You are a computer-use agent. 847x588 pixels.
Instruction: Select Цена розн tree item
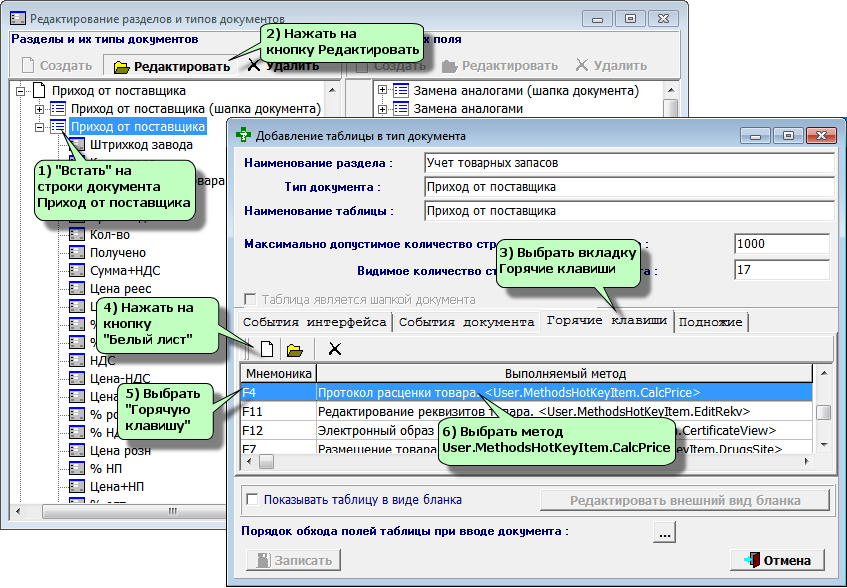click(120, 451)
